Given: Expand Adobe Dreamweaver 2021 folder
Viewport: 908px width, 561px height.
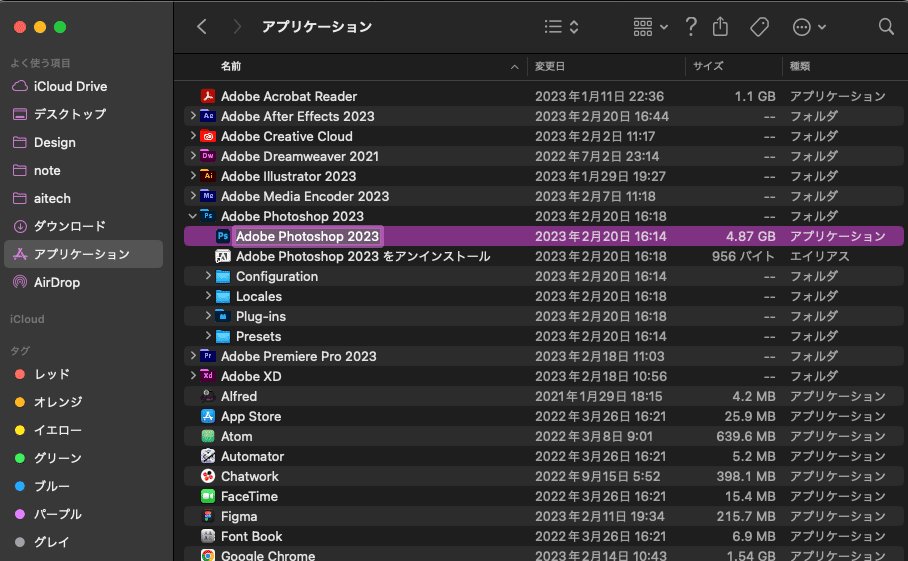Looking at the screenshot, I should [x=193, y=156].
